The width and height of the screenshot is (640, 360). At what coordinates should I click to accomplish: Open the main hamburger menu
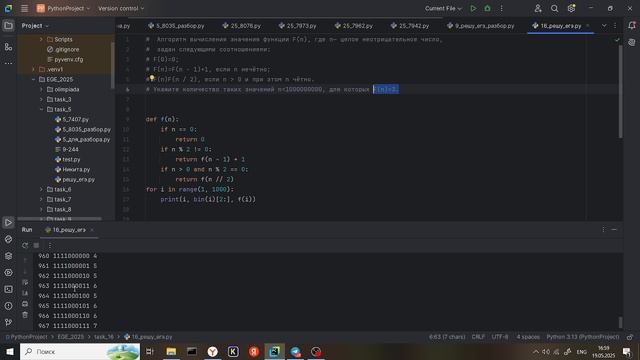(24, 8)
